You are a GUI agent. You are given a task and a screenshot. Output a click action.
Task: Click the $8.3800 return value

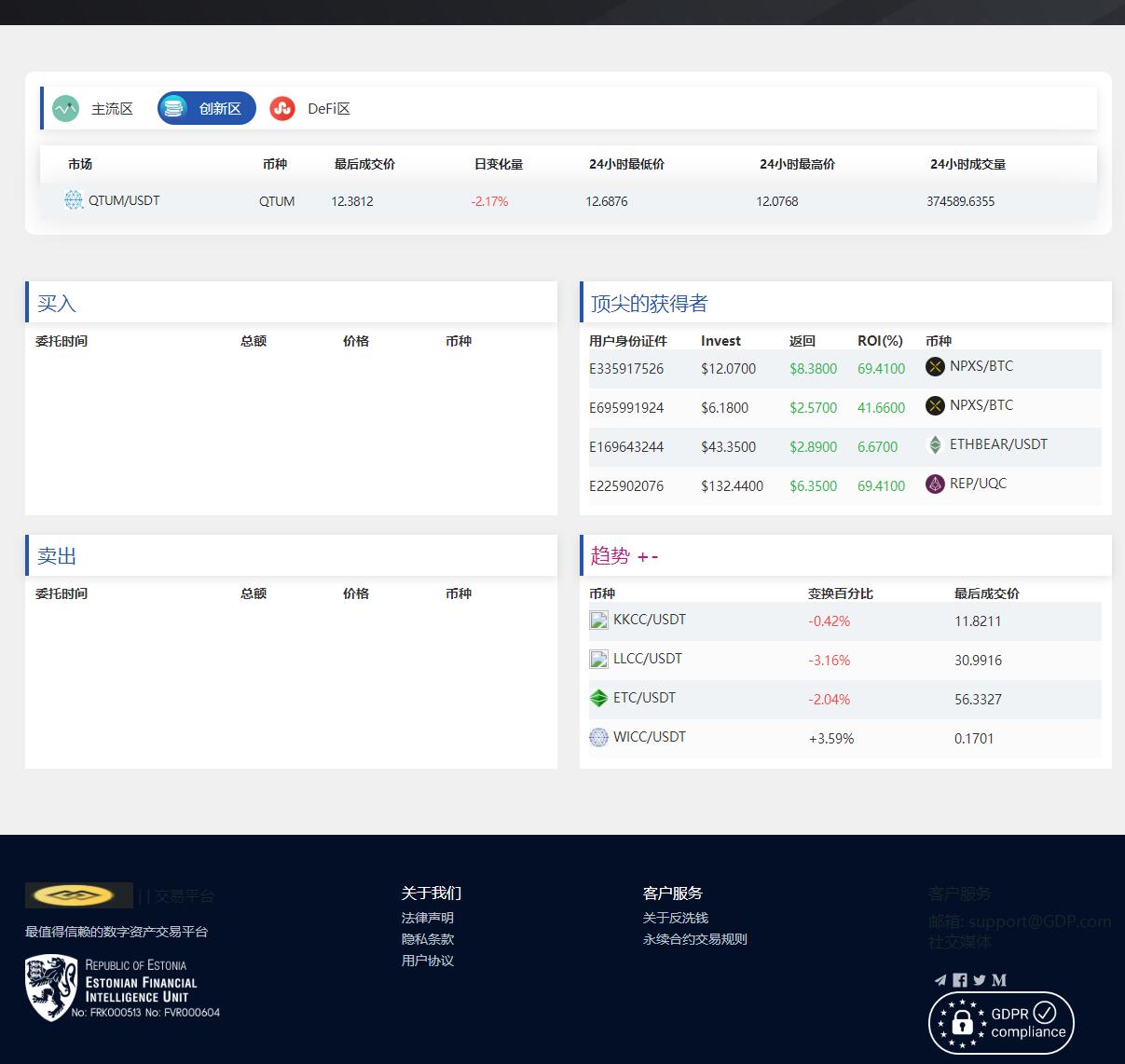pos(814,369)
